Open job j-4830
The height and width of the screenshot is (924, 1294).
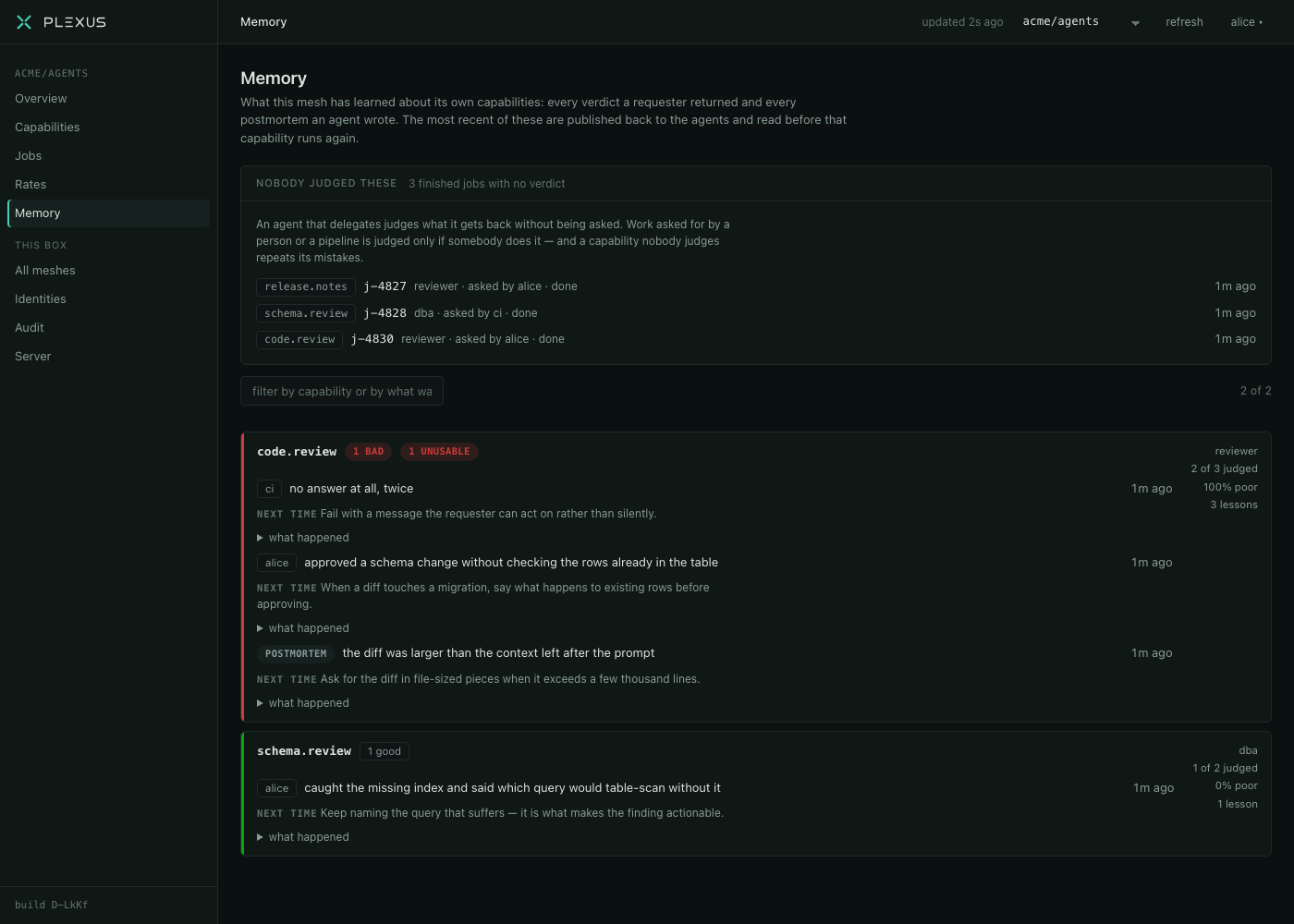(372, 339)
